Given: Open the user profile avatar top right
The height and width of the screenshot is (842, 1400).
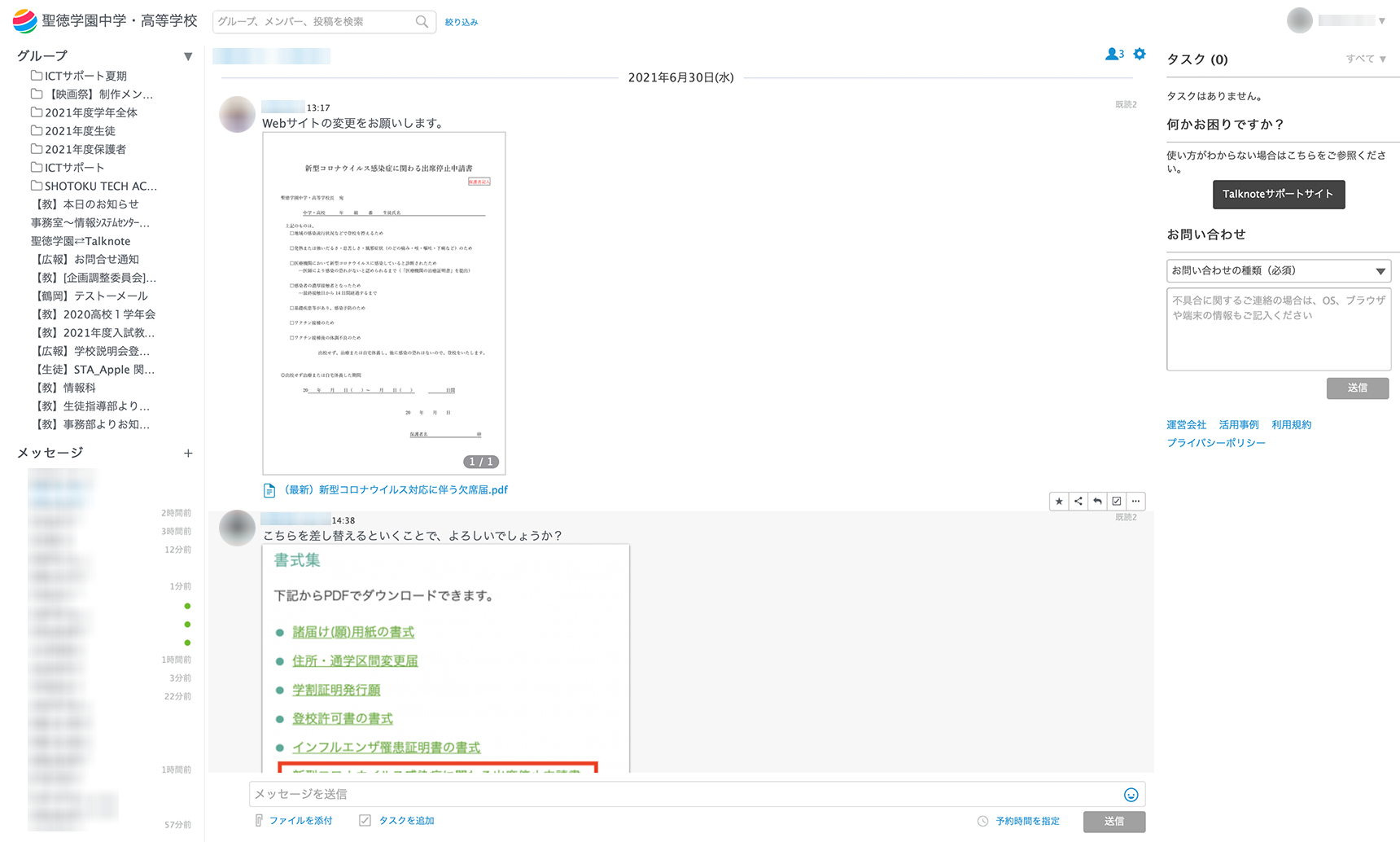Looking at the screenshot, I should (x=1300, y=20).
